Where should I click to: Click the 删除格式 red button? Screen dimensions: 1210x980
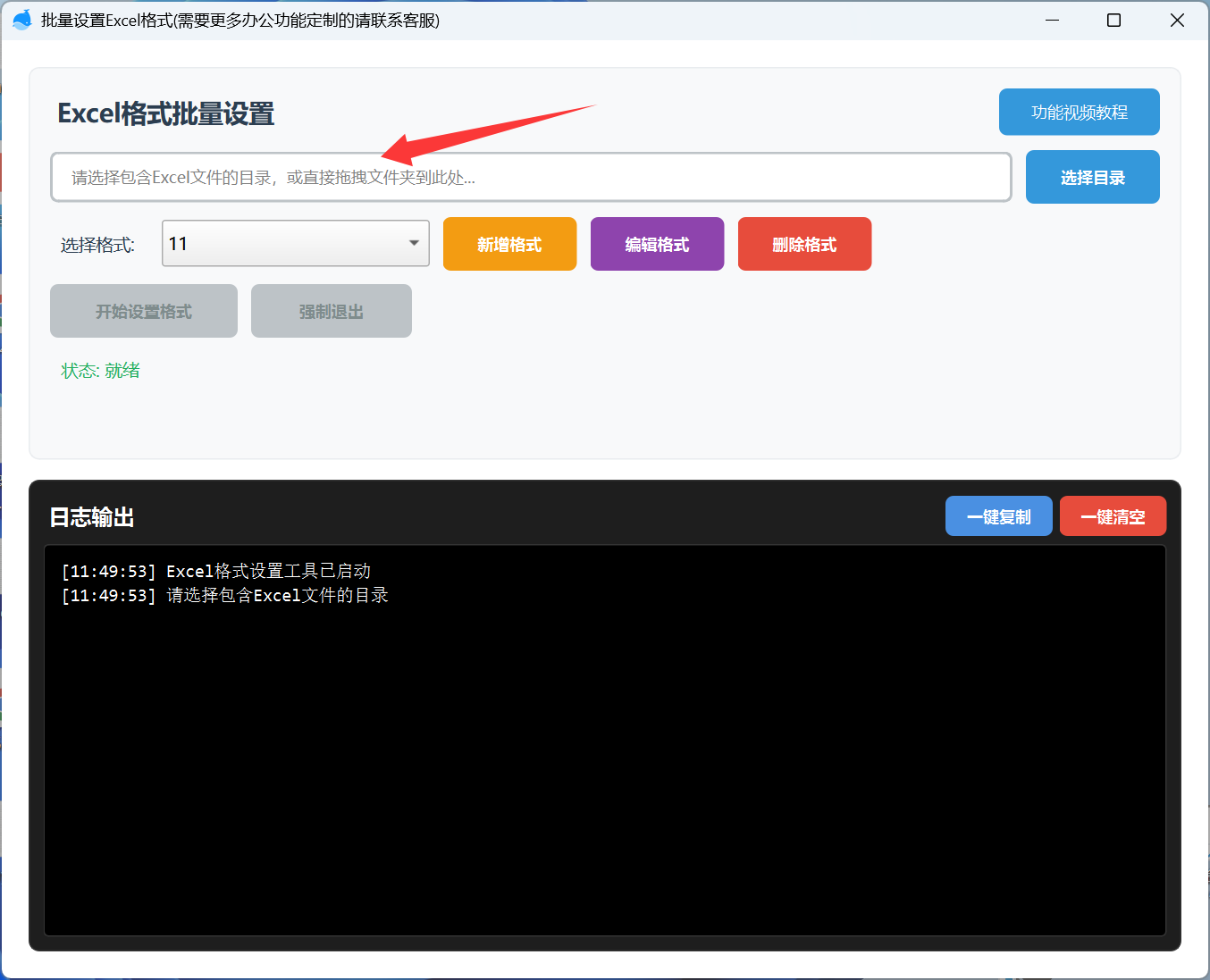(804, 244)
